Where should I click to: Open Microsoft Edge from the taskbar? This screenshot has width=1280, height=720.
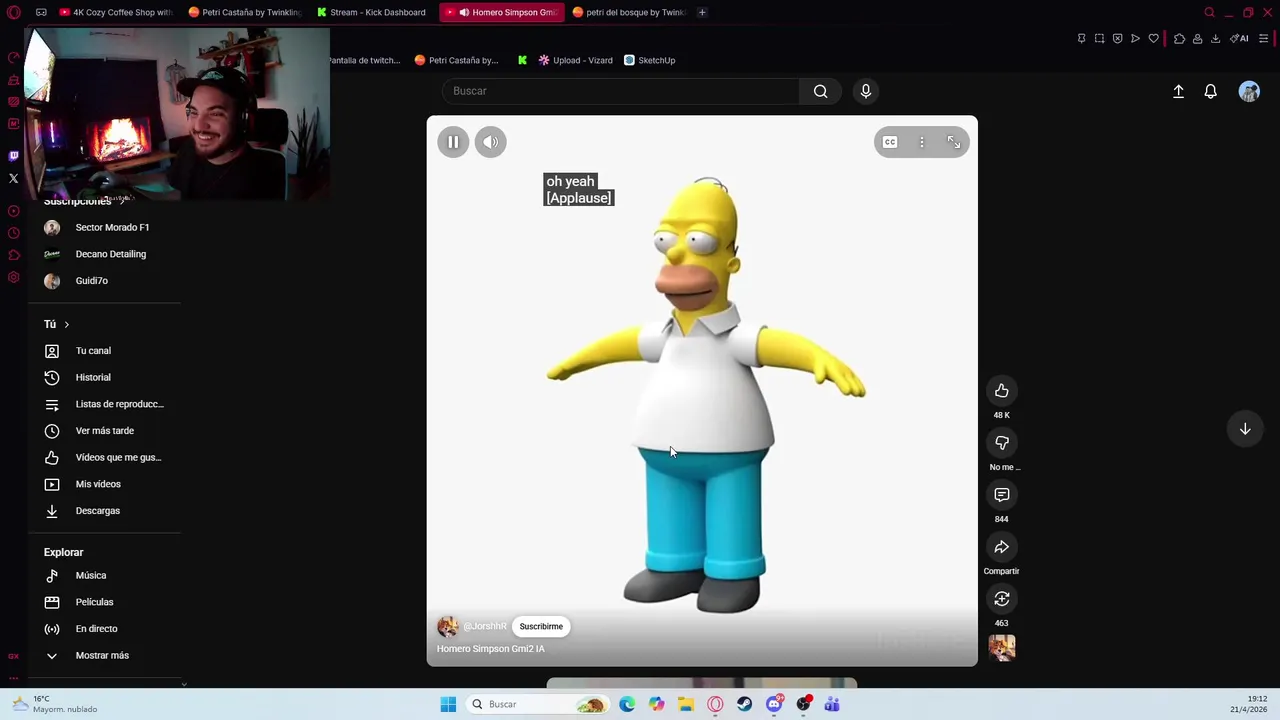point(627,704)
